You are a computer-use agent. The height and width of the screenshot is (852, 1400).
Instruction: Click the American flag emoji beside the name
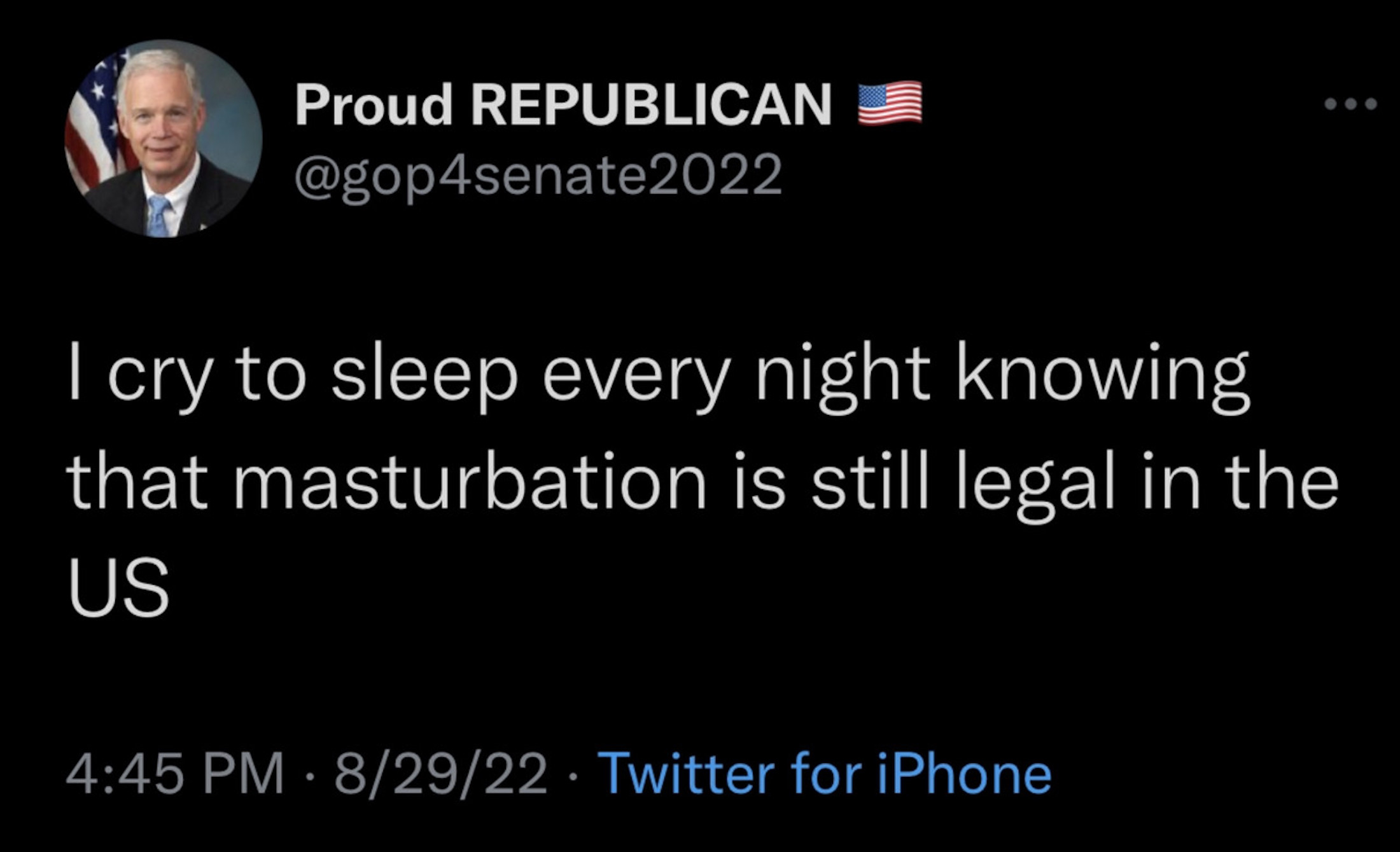click(890, 102)
